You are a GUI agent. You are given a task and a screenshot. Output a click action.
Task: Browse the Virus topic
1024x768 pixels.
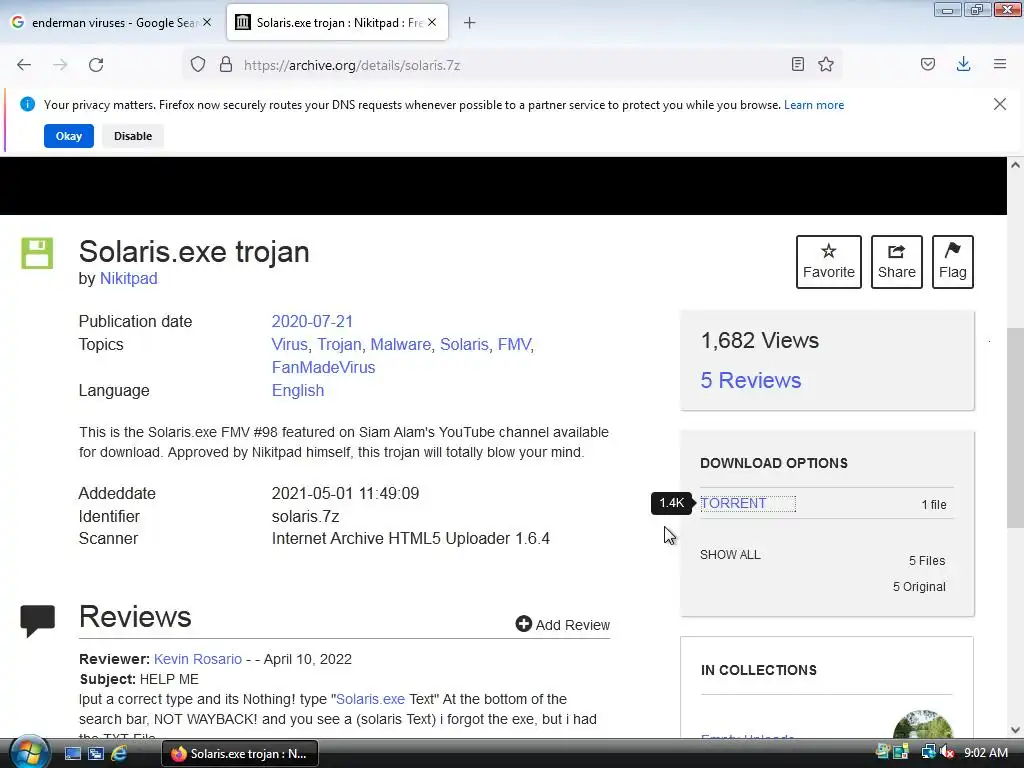289,344
